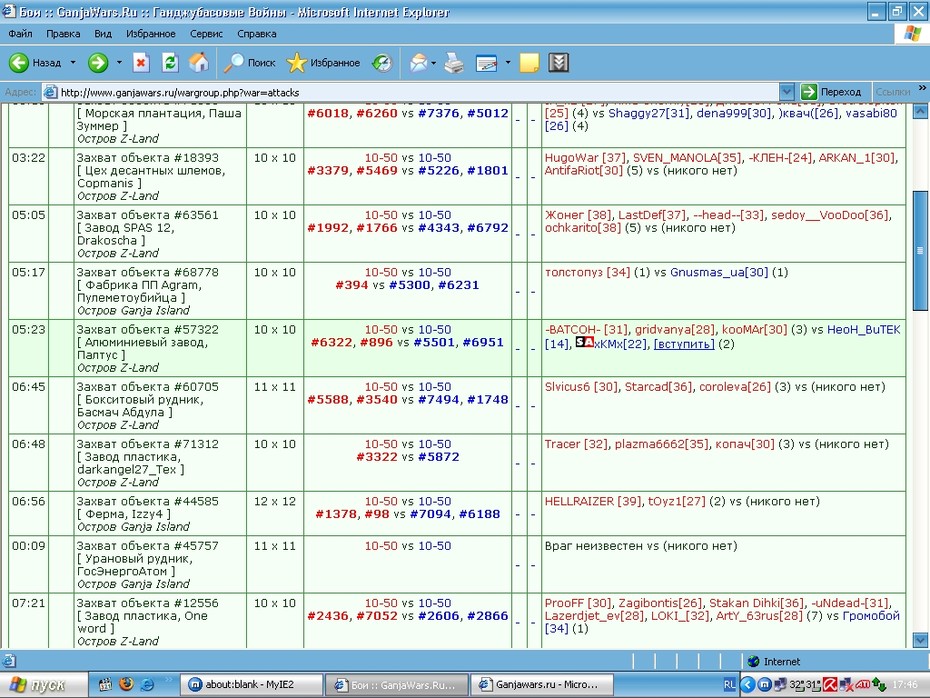Open the Пуск start button
Image resolution: width=930 pixels, height=698 pixels.
click(x=40, y=685)
